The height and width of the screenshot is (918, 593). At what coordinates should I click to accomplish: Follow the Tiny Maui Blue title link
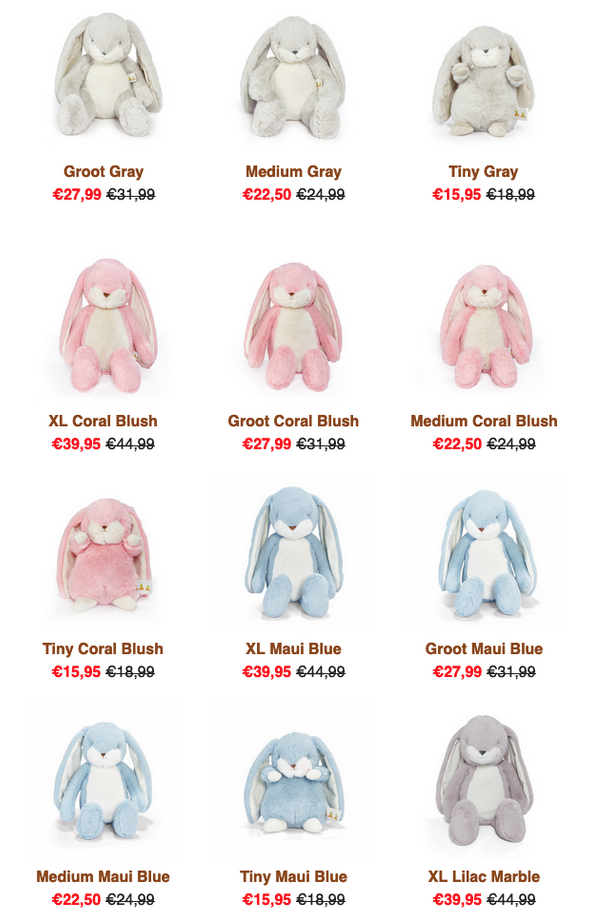293,876
